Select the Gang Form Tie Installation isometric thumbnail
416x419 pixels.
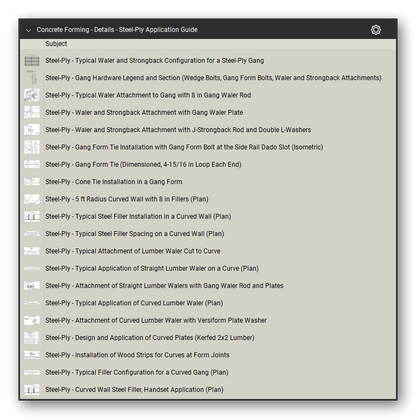tap(32, 147)
